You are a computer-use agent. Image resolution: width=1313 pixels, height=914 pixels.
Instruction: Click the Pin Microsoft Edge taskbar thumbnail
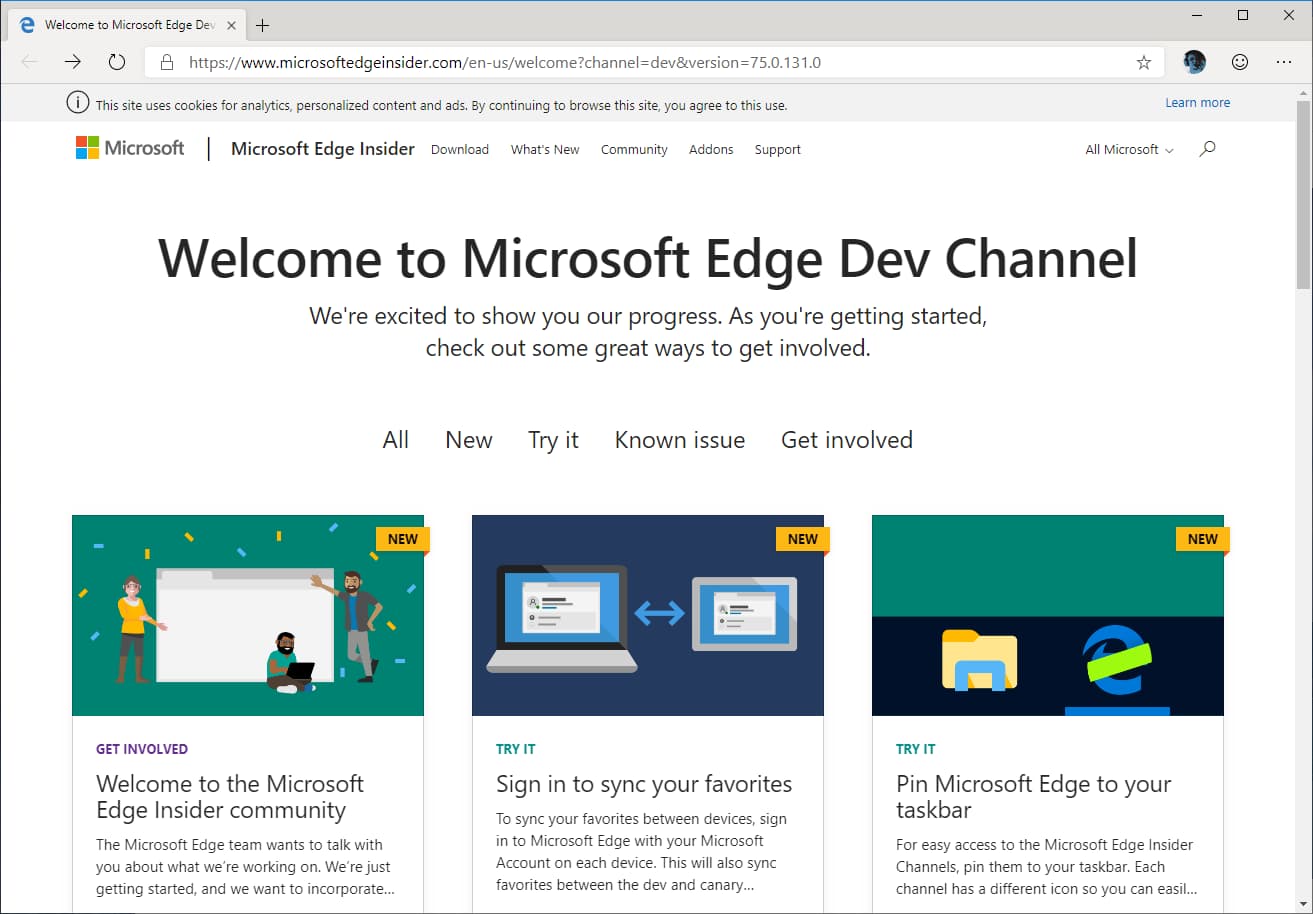click(1048, 615)
